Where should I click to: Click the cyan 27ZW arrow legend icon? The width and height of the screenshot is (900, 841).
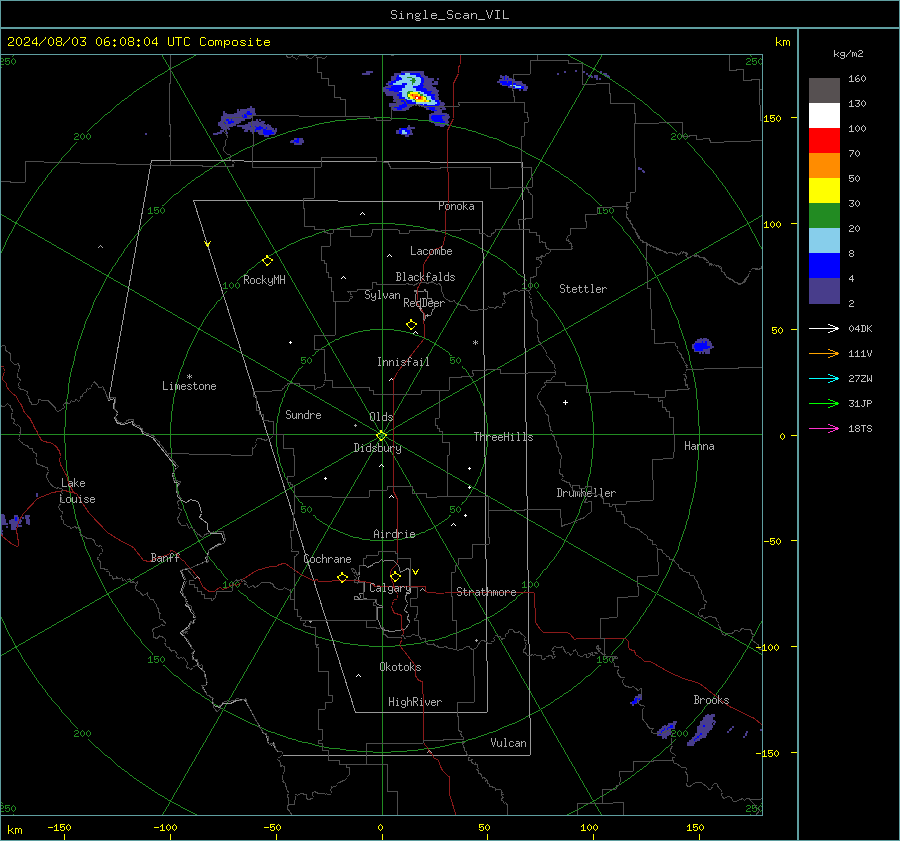(824, 378)
